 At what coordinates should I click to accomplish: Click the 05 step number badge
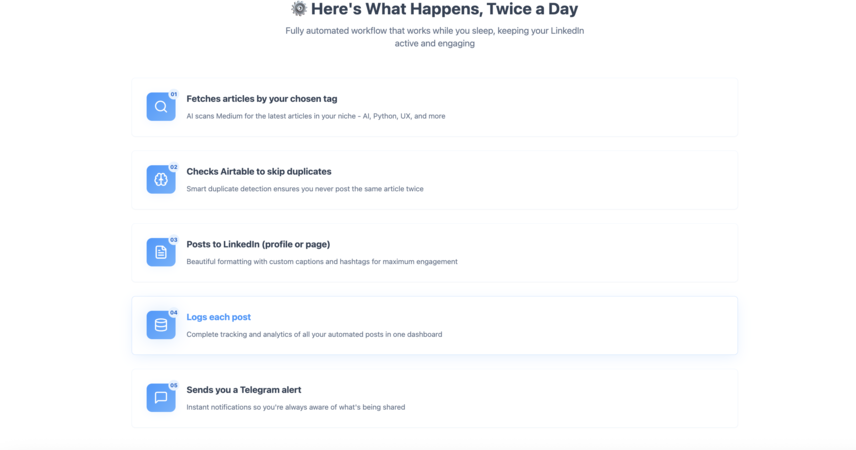(x=174, y=385)
